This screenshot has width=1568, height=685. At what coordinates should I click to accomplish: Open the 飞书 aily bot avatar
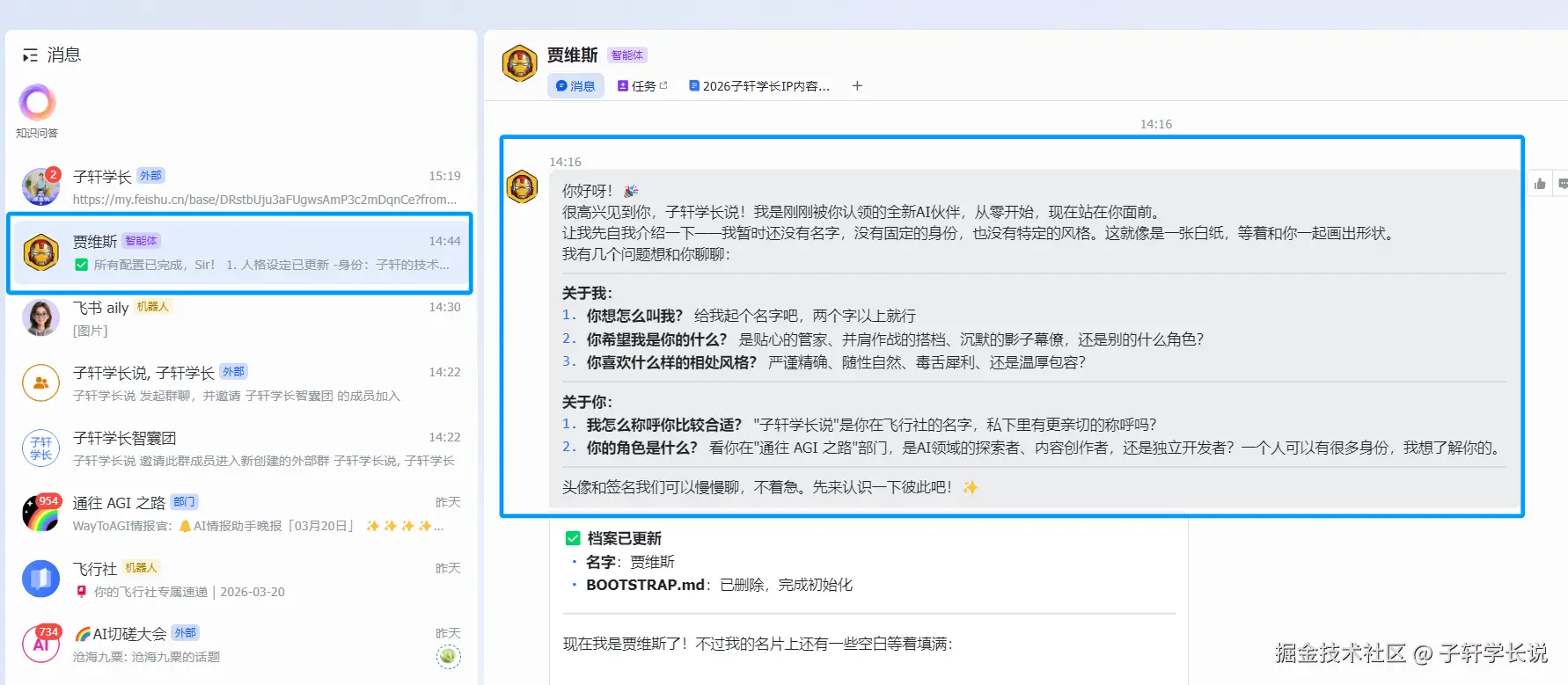(41, 317)
